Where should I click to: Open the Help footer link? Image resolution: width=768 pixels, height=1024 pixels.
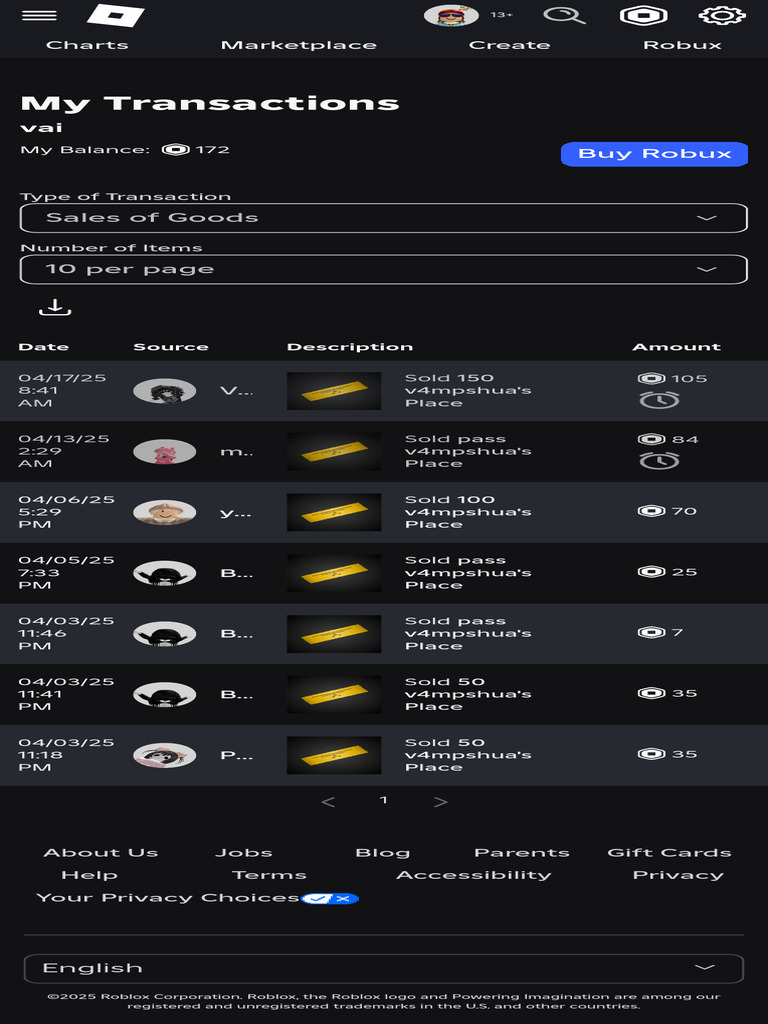(89, 875)
